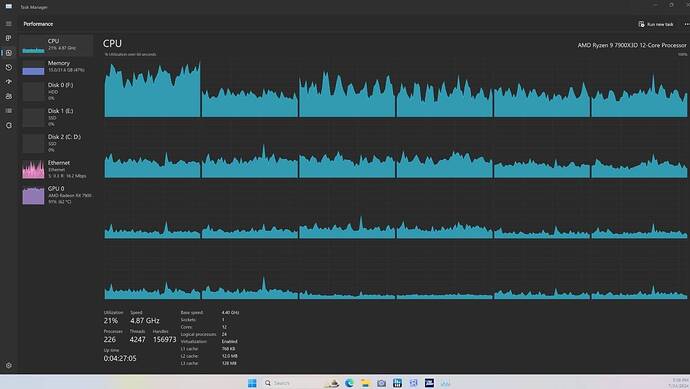
Task: Open the three-dot more options menu
Action: (686, 24)
